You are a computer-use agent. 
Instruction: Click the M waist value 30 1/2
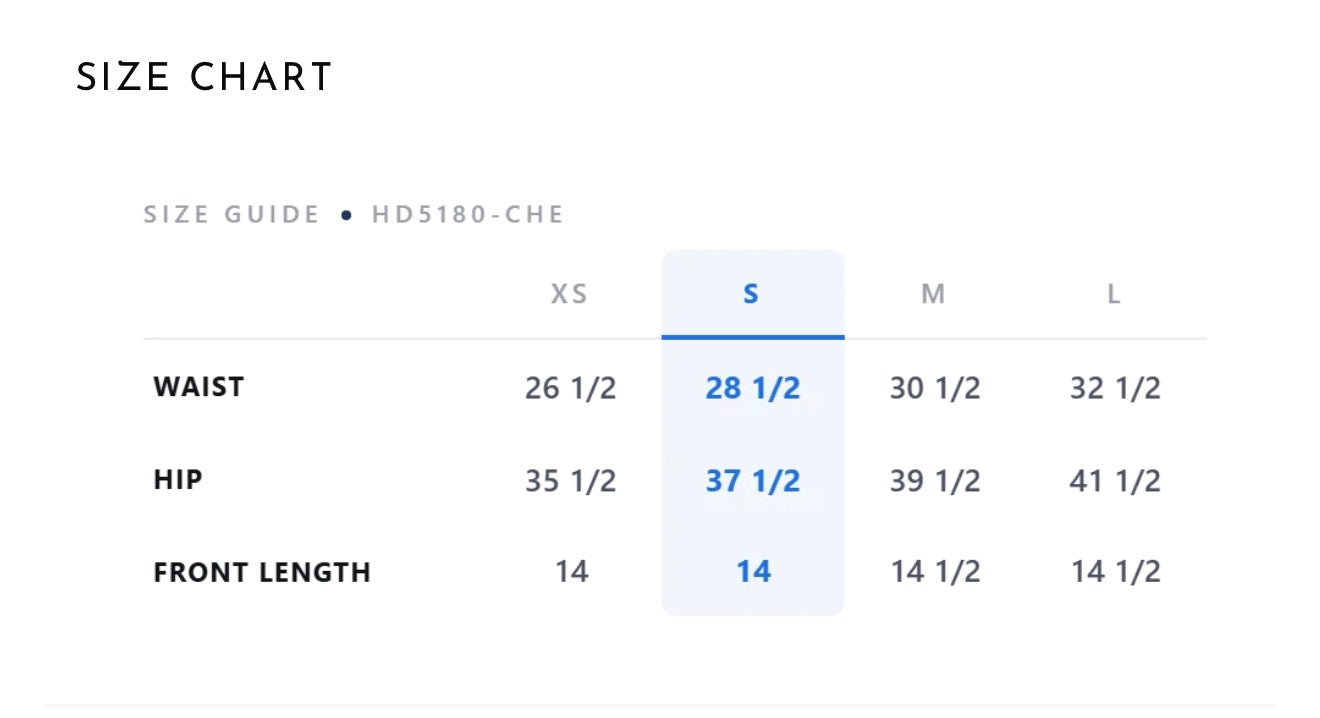pyautogui.click(x=935, y=388)
